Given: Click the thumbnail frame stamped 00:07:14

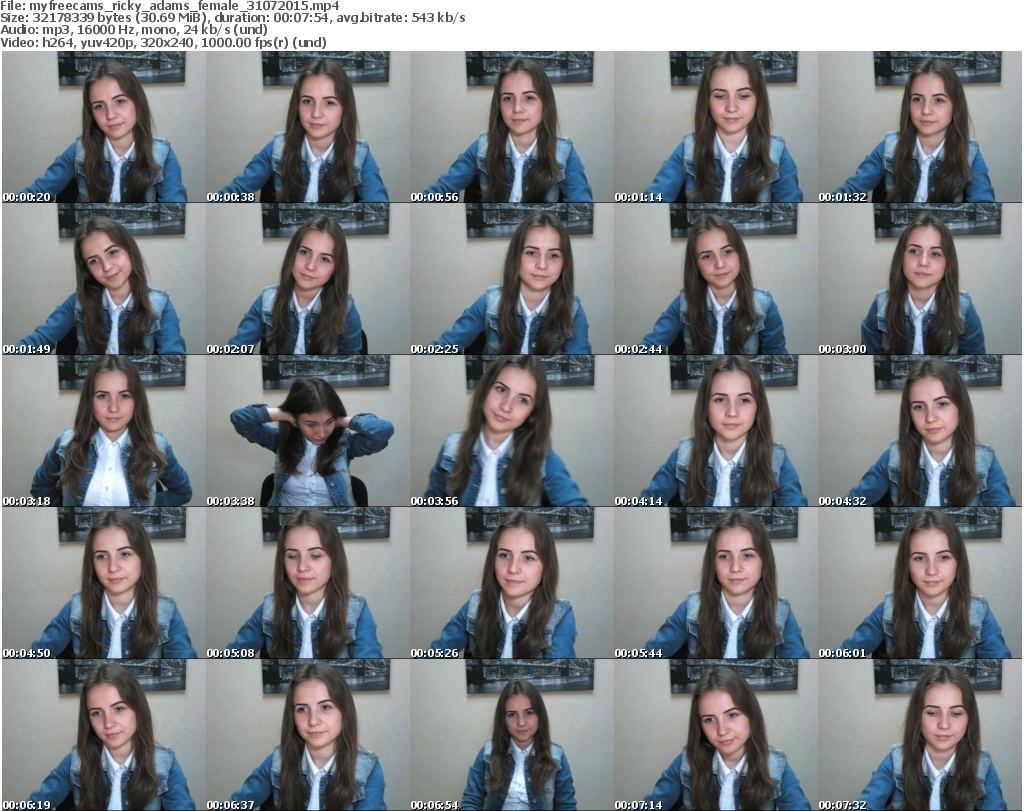Looking at the screenshot, I should click(716, 735).
